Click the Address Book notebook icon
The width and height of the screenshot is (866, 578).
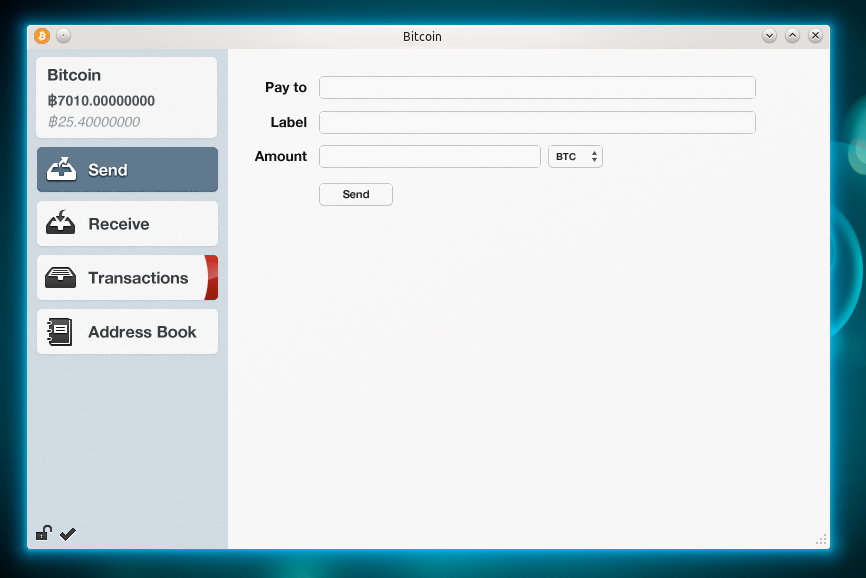60,332
